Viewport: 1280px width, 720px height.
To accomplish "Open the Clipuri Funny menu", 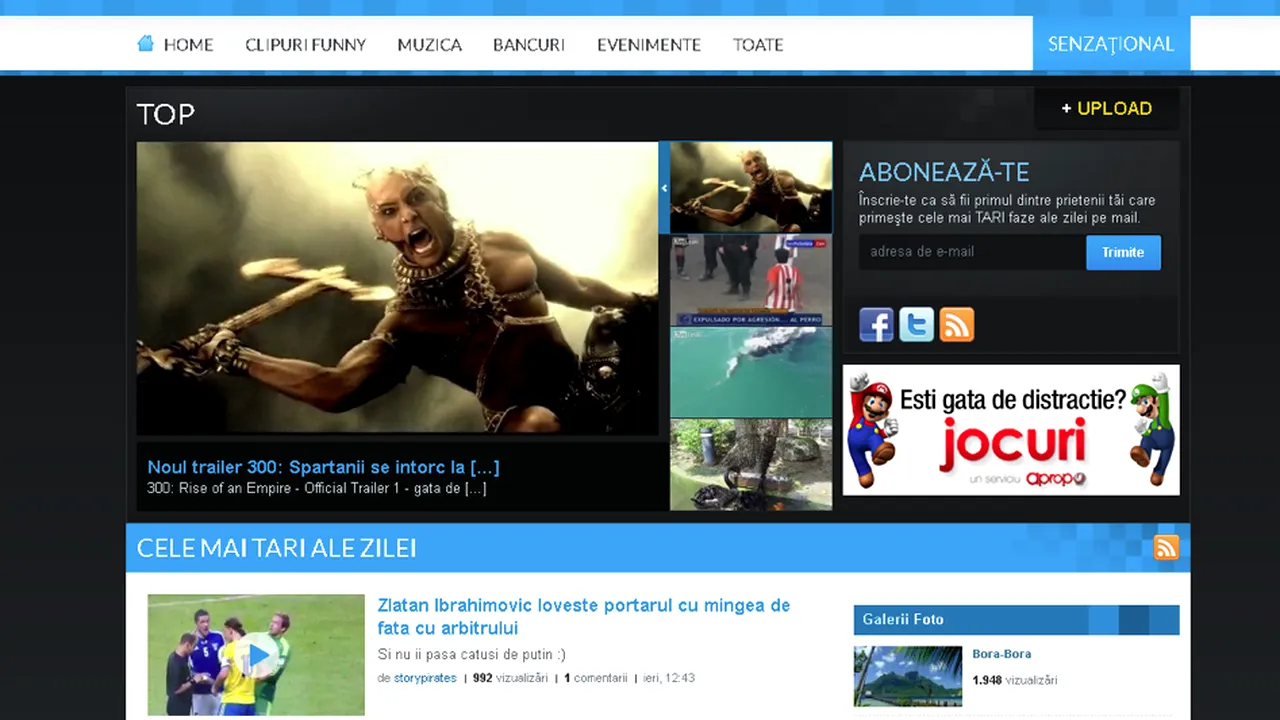I will click(305, 45).
